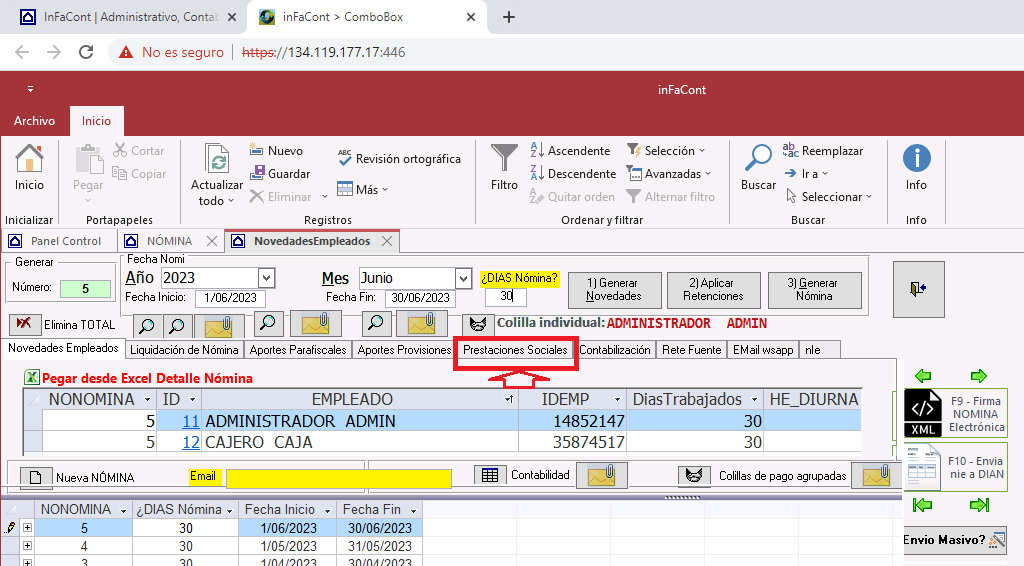This screenshot has width=1024, height=566.
Task: Open the Mes month dropdown
Action: tap(463, 278)
